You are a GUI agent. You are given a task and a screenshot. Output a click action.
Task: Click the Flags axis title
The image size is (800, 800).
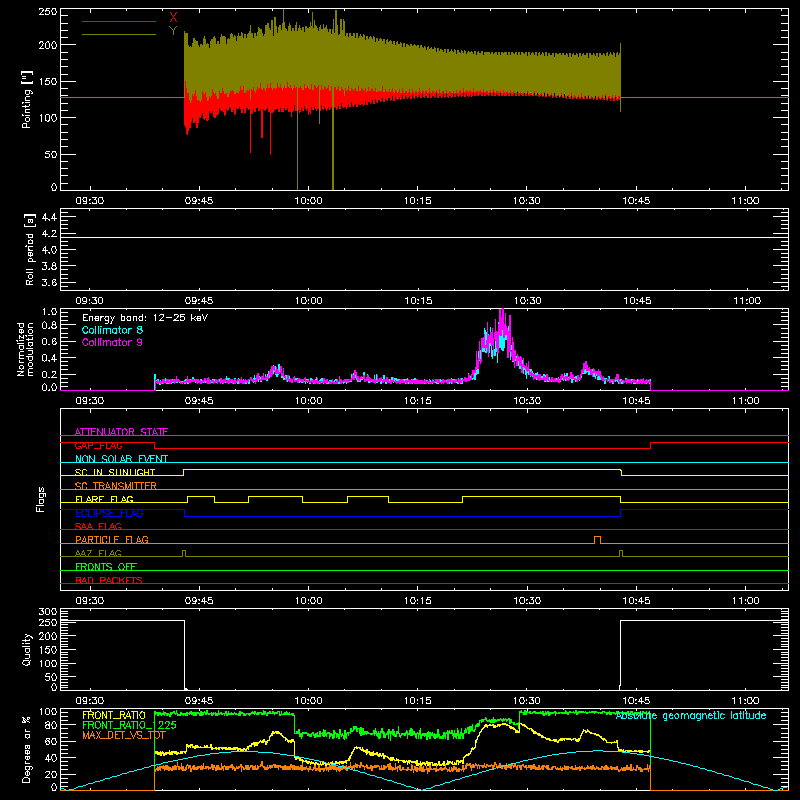coord(41,499)
